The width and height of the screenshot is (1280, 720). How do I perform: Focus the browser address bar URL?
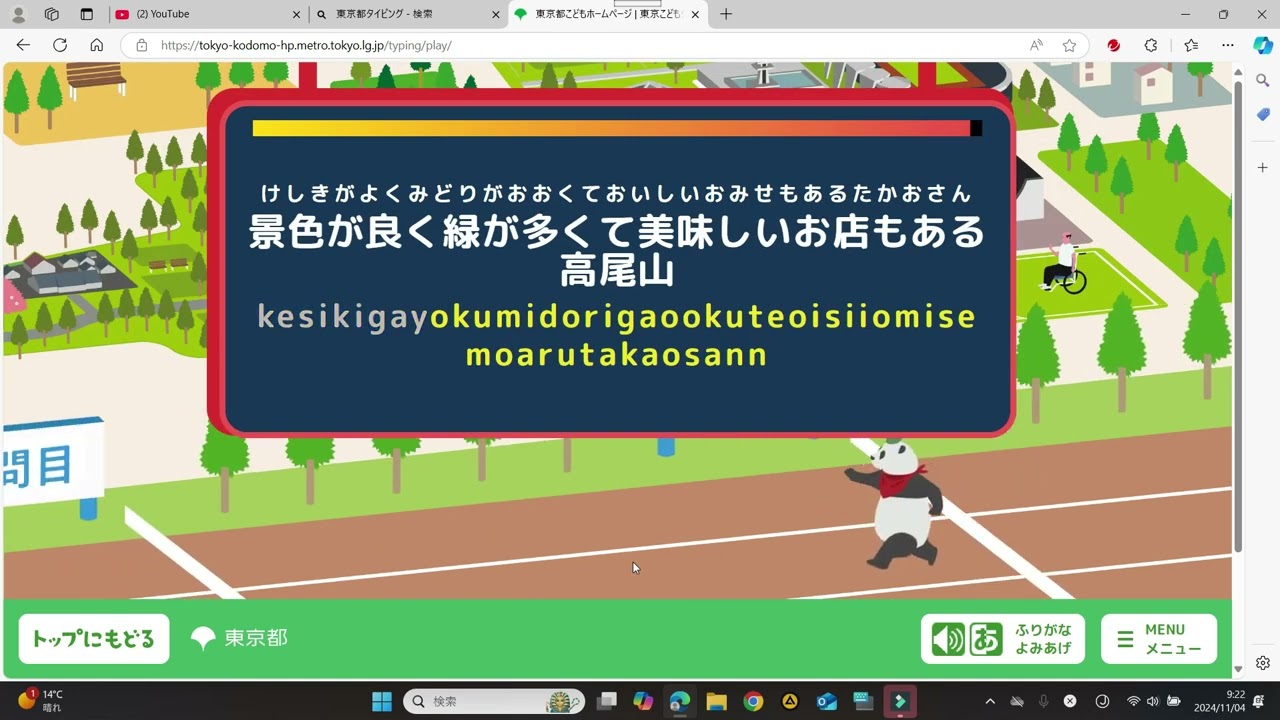click(x=306, y=45)
